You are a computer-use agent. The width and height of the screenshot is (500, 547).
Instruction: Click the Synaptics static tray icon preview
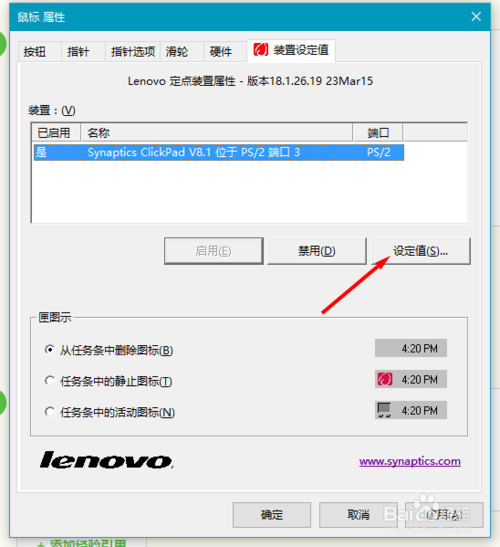(385, 379)
